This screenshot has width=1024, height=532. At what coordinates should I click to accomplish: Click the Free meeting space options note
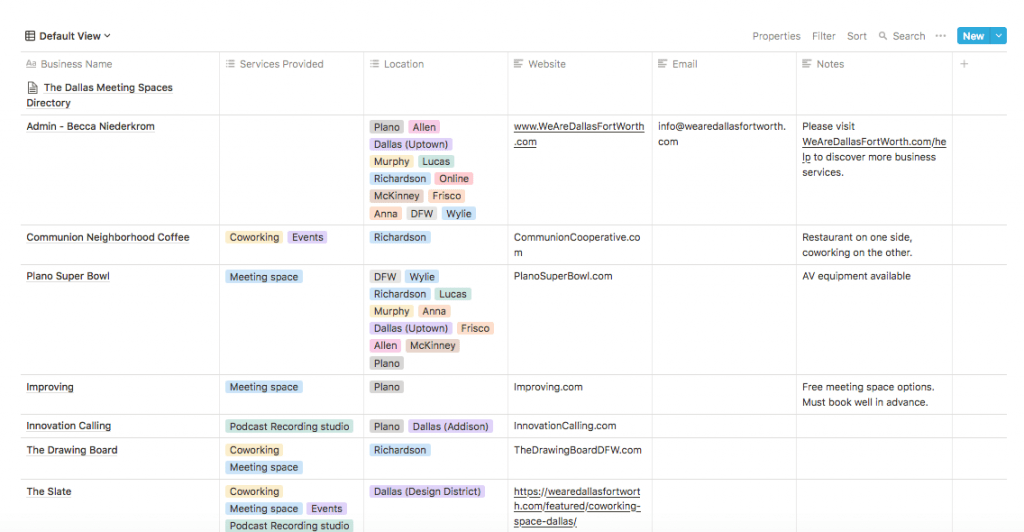click(868, 394)
